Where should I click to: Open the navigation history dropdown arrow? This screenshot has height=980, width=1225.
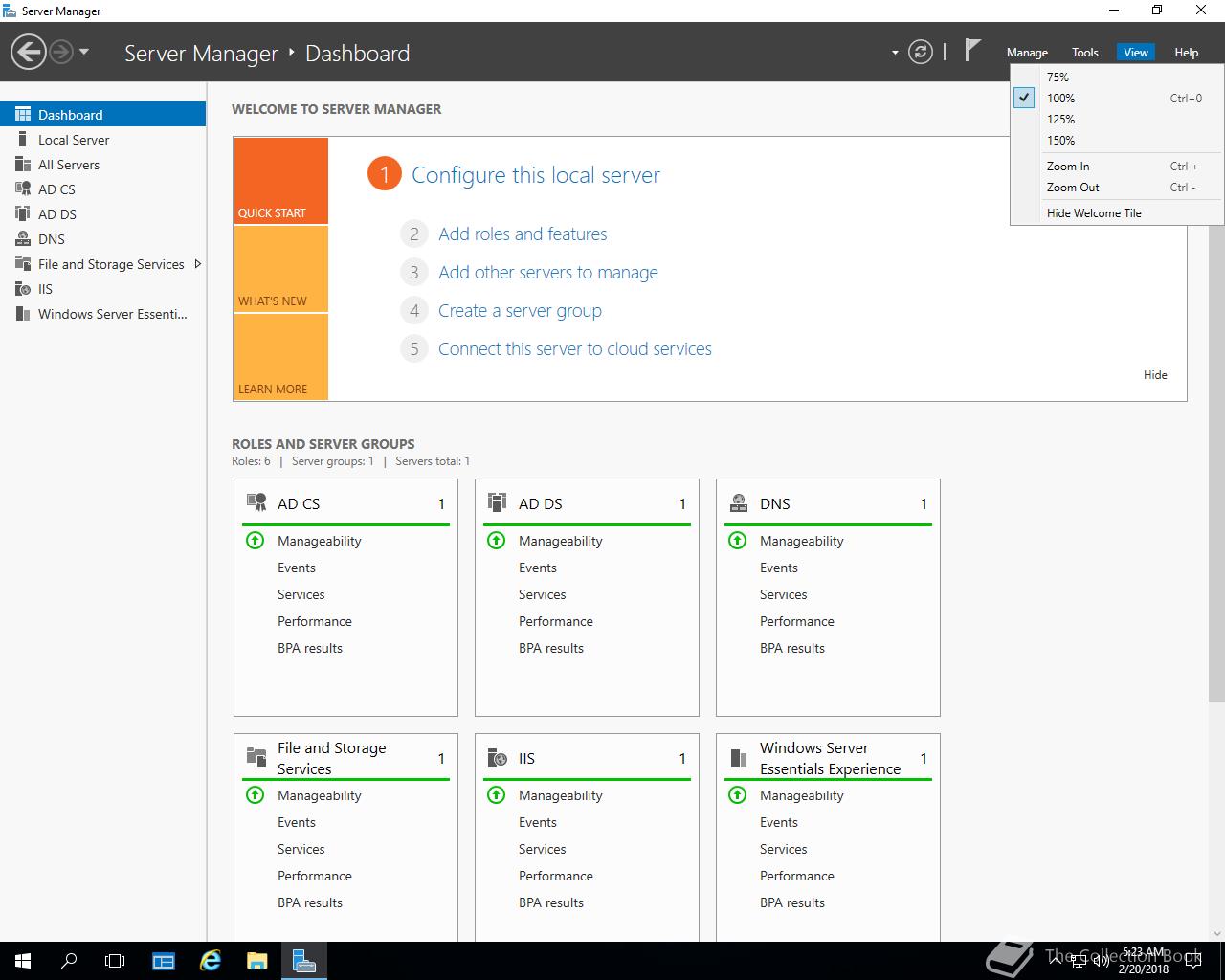click(x=84, y=52)
